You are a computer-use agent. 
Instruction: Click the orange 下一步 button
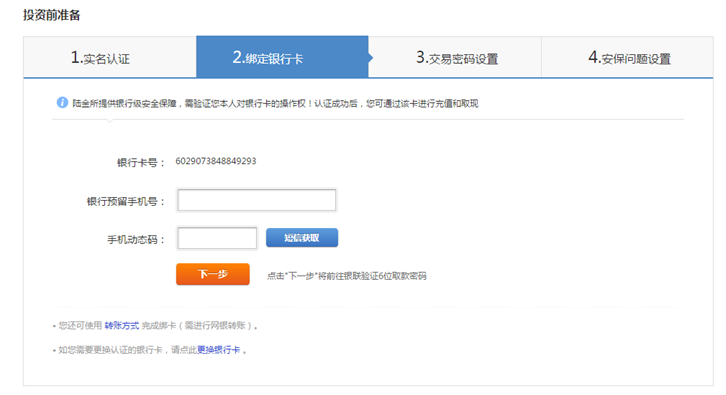click(213, 274)
